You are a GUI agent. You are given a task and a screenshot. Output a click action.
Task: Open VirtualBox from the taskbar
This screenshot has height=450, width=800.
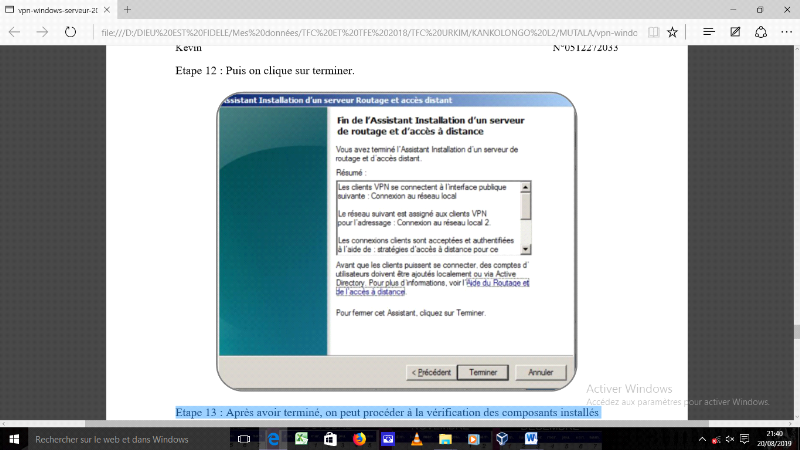(502, 439)
